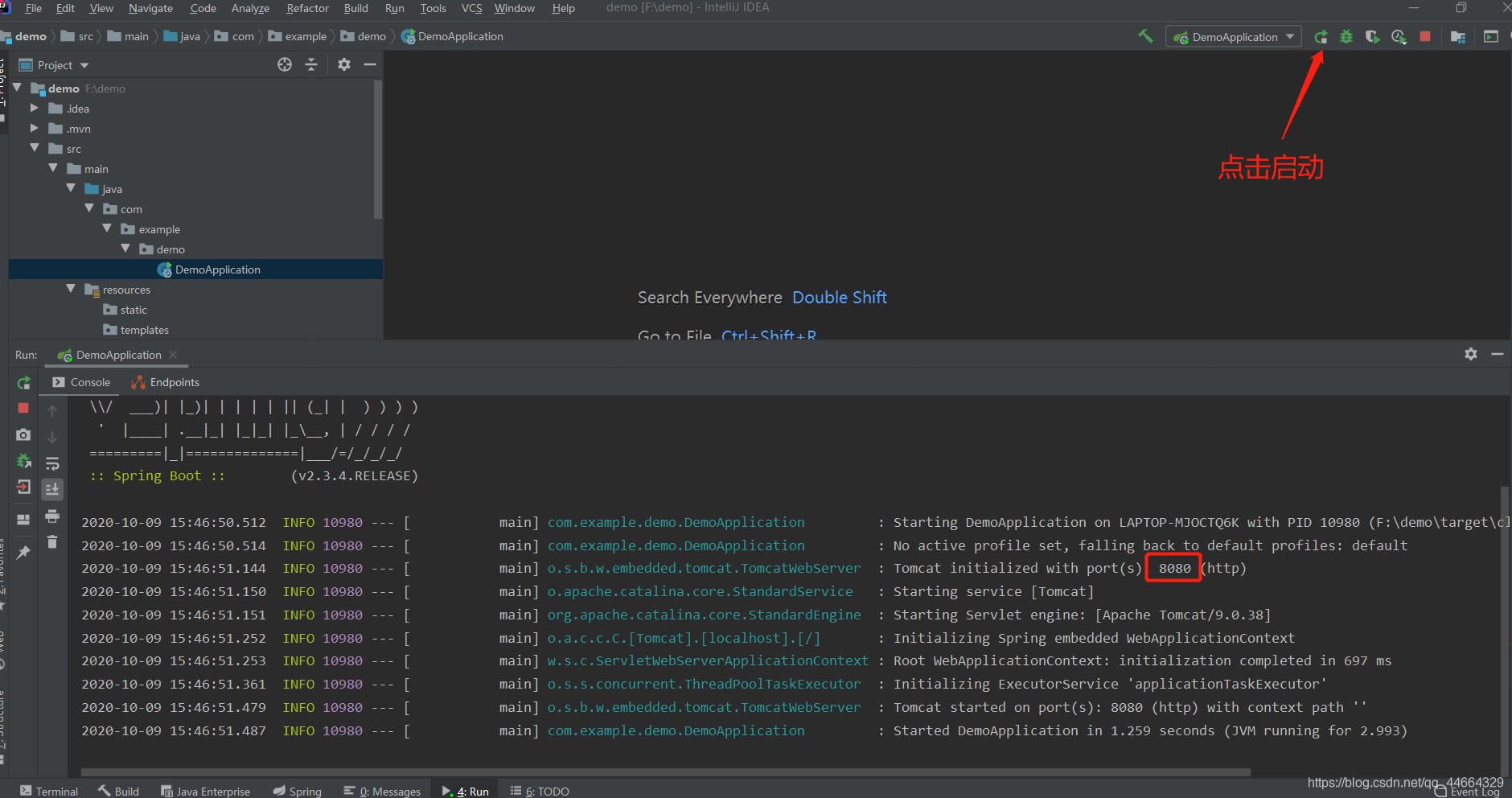Open the Build tool window at the bottom

pos(118,791)
